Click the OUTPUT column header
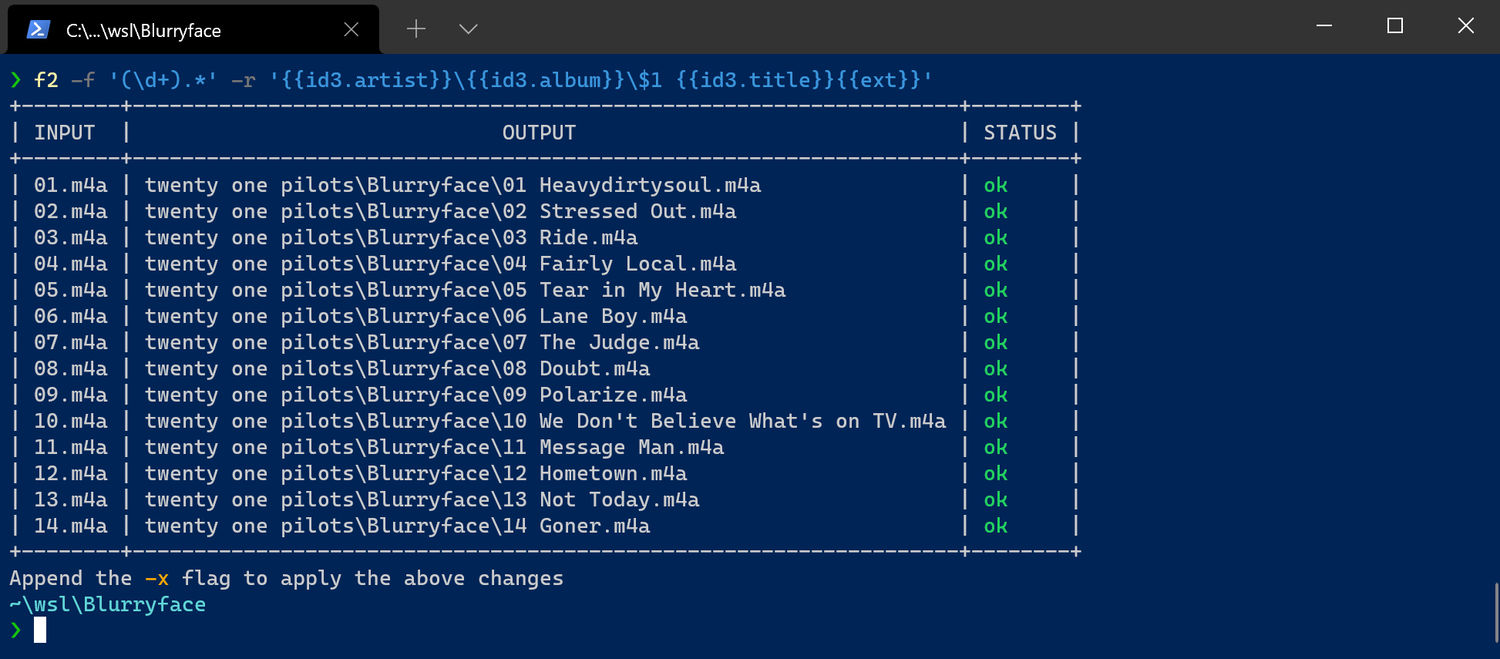The width and height of the screenshot is (1500, 659). (539, 133)
